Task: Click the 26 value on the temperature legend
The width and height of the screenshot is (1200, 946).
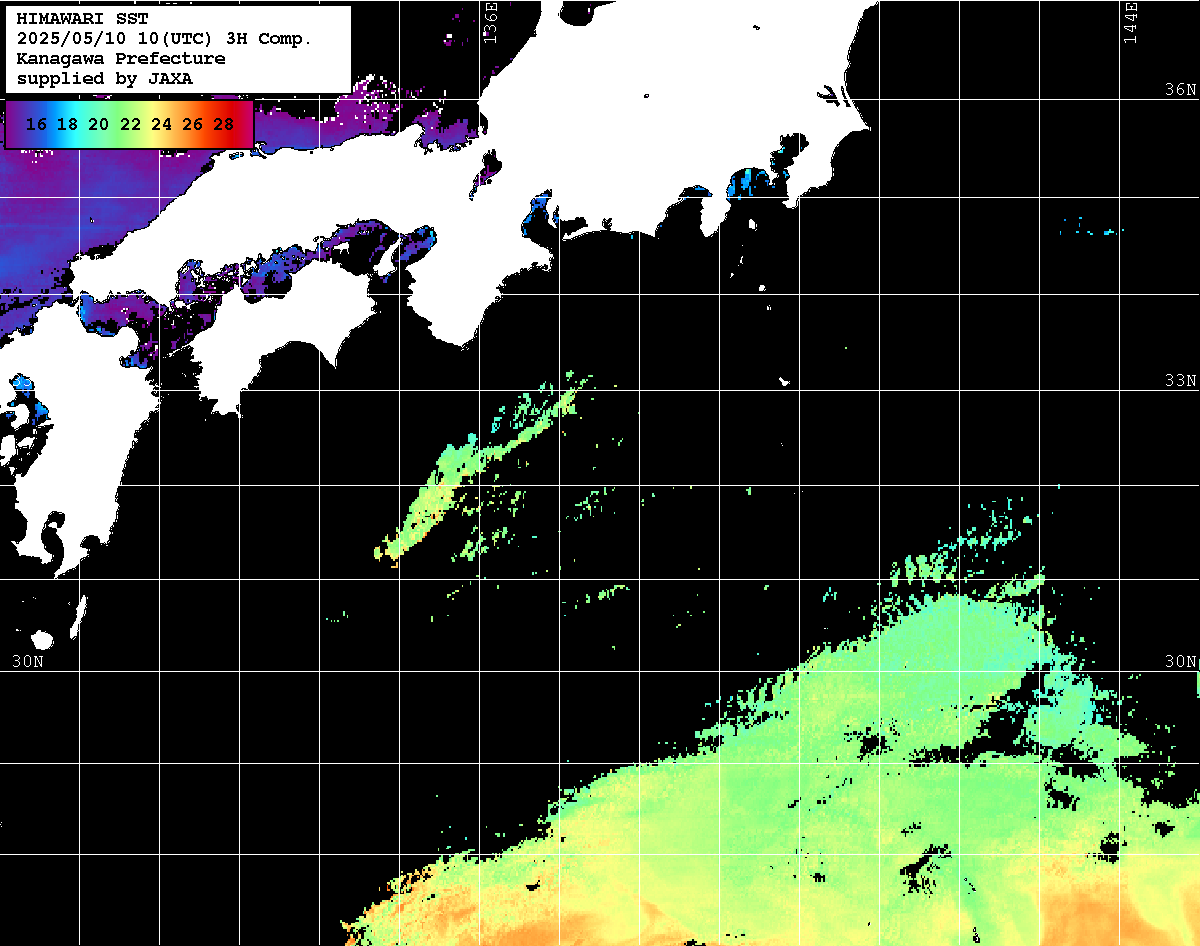Action: pos(192,125)
